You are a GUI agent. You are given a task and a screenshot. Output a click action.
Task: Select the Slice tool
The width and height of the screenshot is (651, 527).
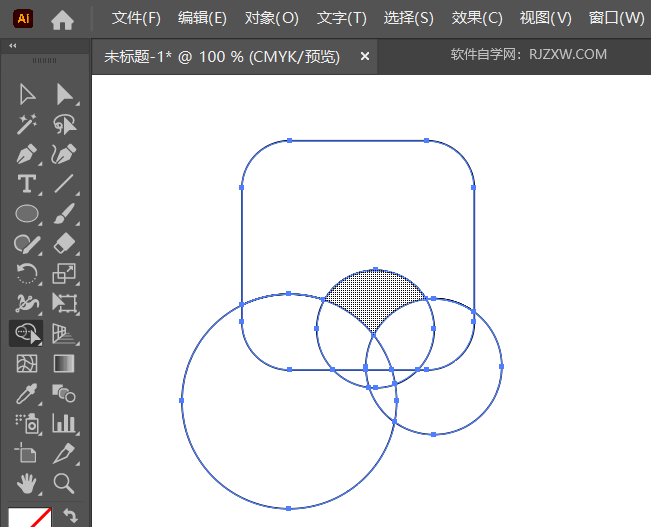coord(64,453)
